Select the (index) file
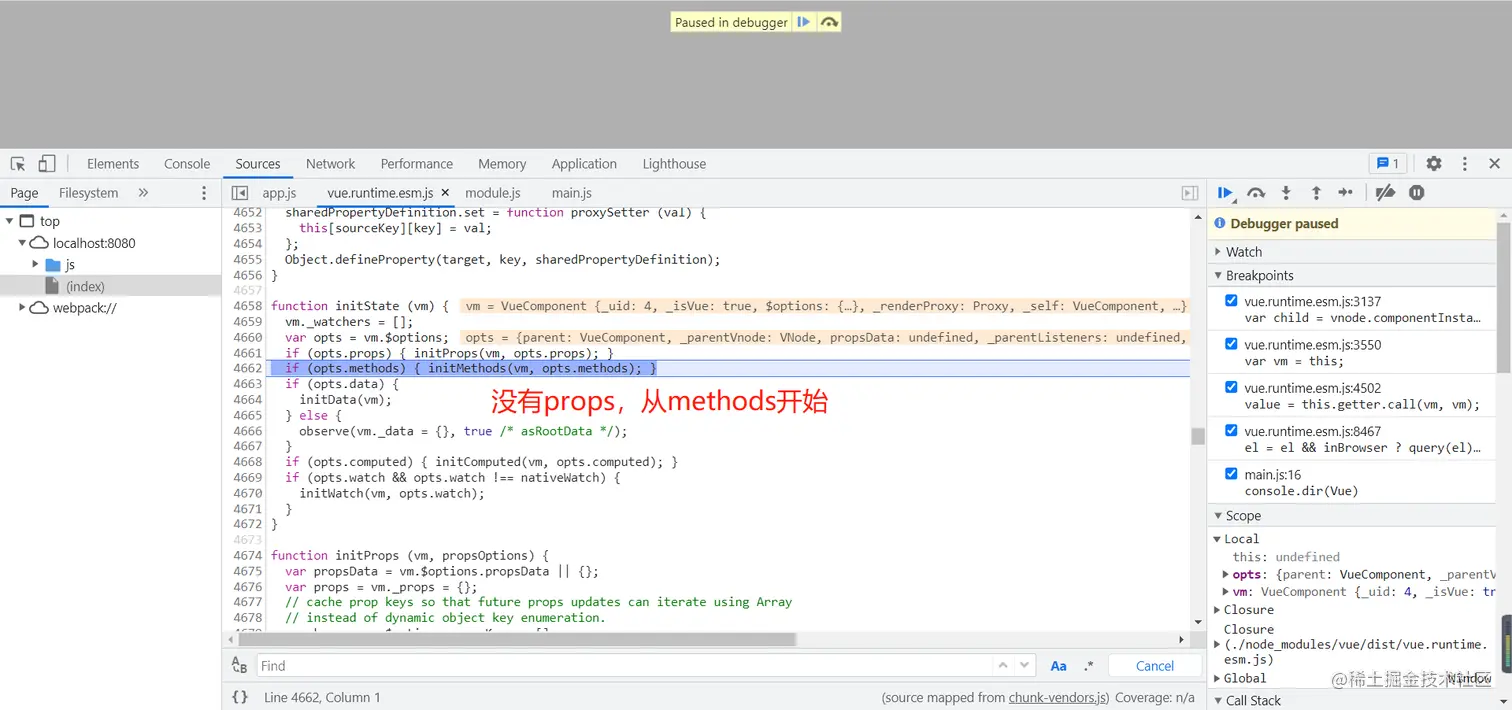Screen dimensions: 1512x710 tap(85, 286)
